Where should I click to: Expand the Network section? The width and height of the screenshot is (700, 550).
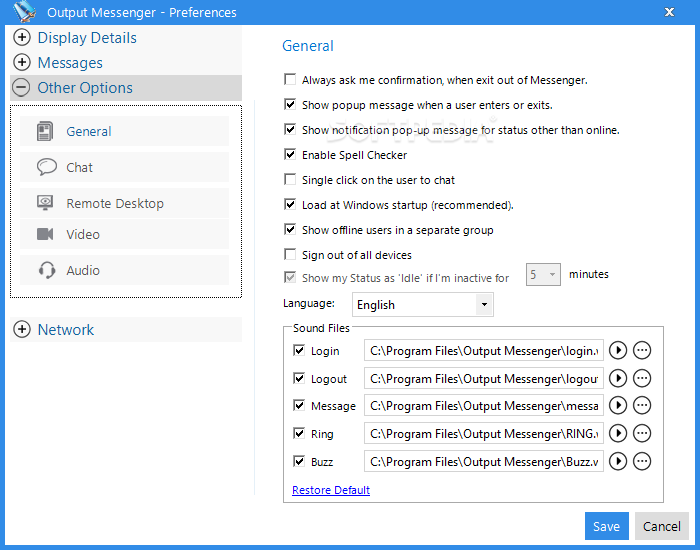pyautogui.click(x=22, y=330)
